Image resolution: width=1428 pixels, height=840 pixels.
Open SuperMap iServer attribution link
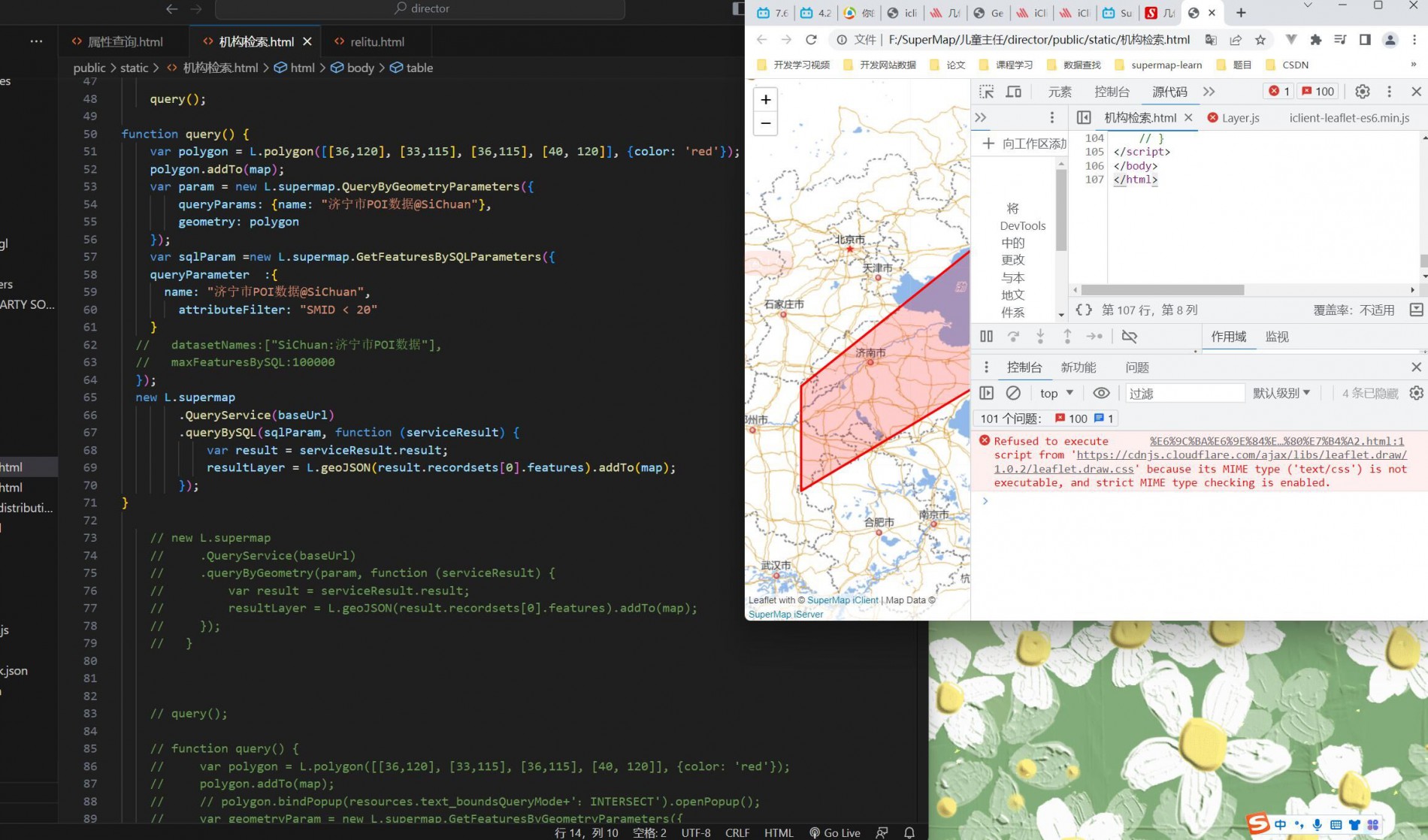click(x=785, y=614)
